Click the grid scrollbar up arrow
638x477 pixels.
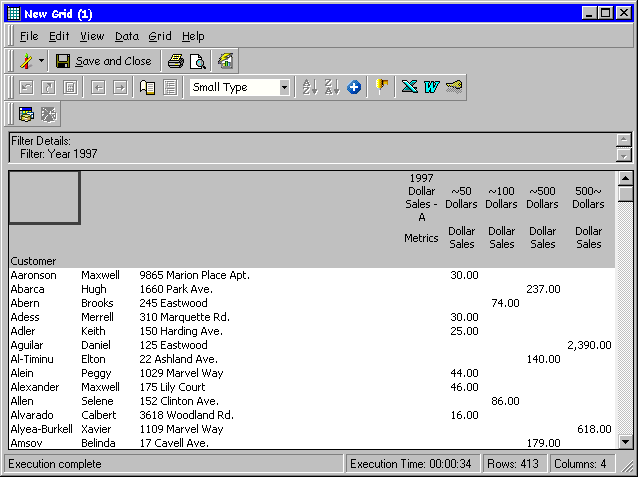[625, 178]
